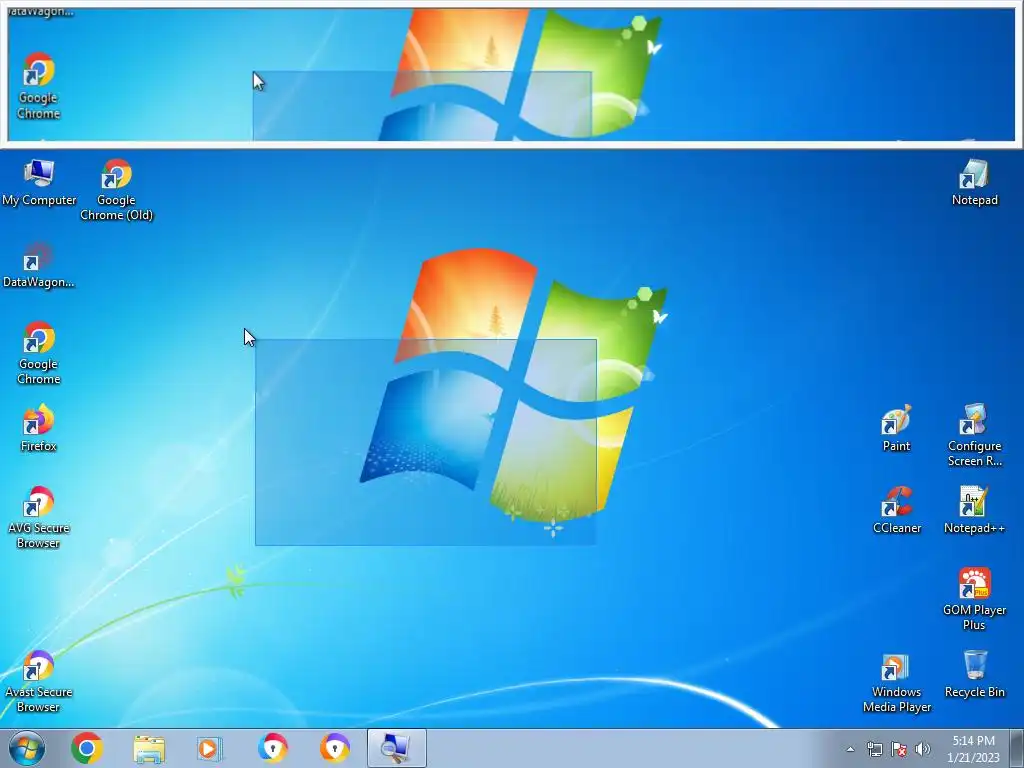Open the network status tray icon
Image resolution: width=1024 pixels, height=768 pixels.
tap(874, 749)
